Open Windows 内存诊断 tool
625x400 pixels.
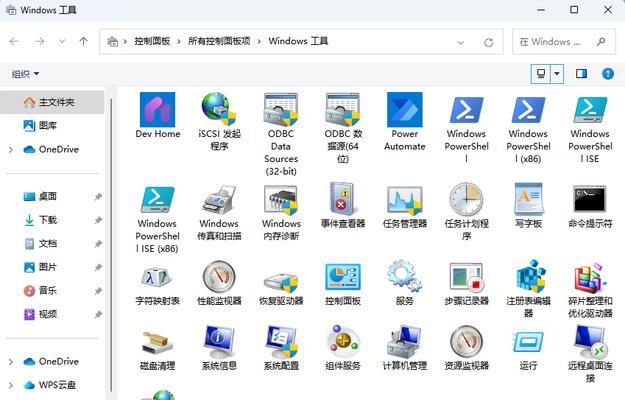281,200
